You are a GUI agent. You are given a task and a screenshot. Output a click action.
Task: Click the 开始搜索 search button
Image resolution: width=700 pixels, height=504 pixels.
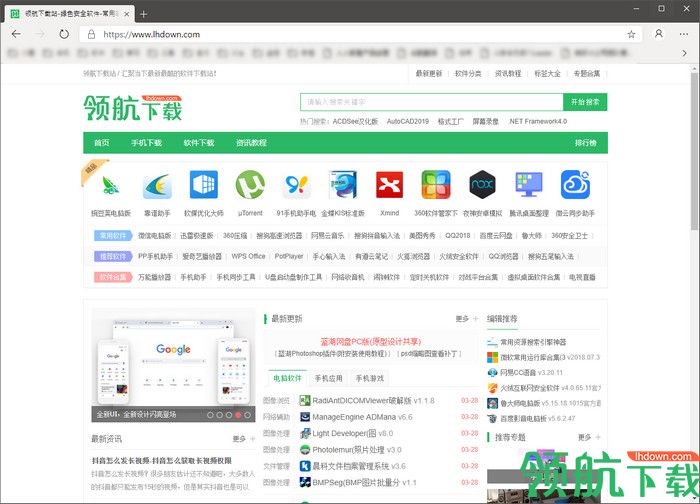click(585, 102)
